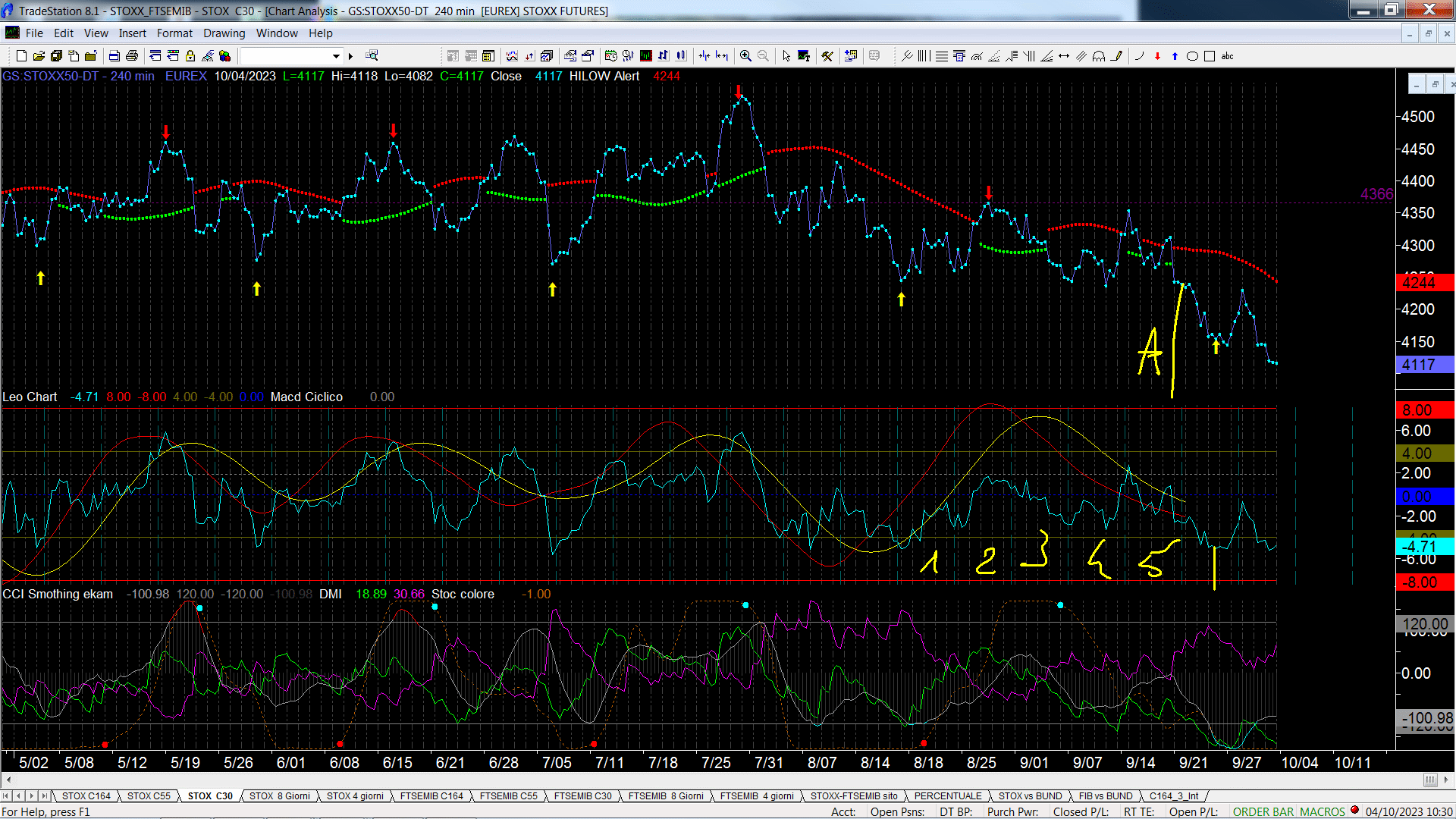Viewport: 1456px width, 819px height.
Task: Switch to the FTSEMIB C55 tab
Action: [x=508, y=796]
